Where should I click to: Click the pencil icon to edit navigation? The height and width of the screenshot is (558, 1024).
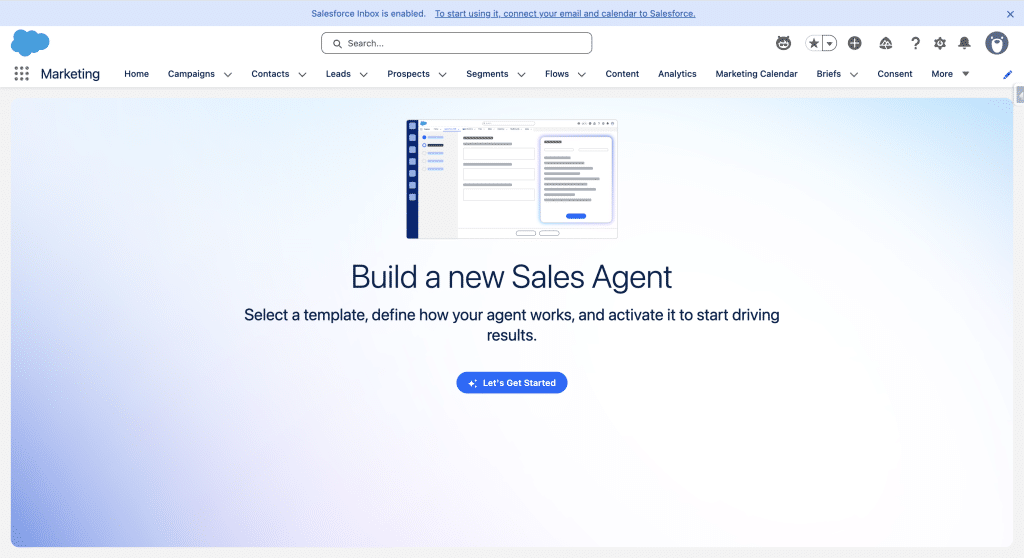pos(1008,74)
